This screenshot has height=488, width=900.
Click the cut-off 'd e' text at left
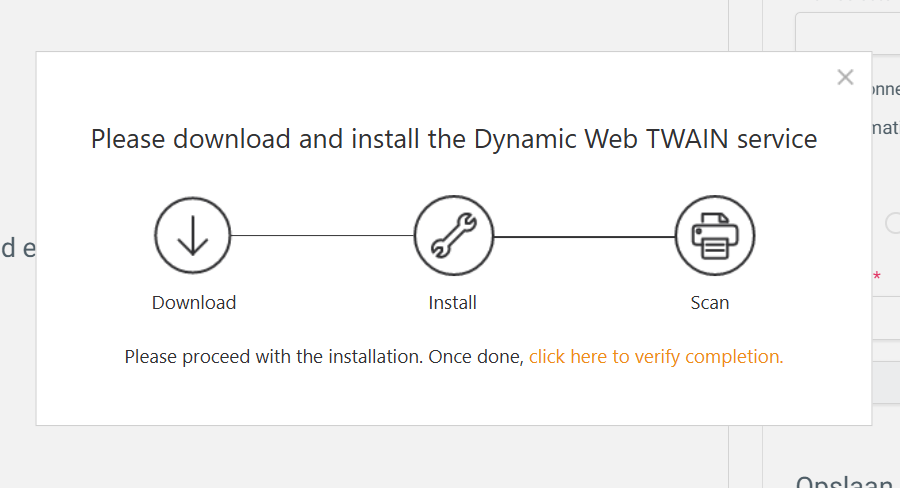tap(18, 248)
